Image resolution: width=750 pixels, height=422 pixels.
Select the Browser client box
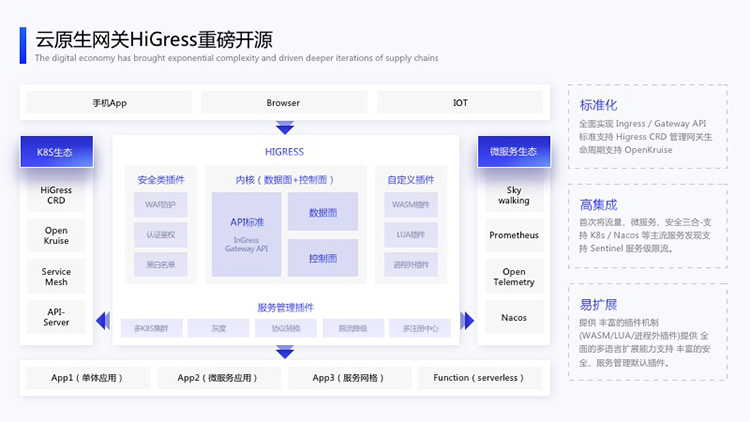pyautogui.click(x=284, y=102)
